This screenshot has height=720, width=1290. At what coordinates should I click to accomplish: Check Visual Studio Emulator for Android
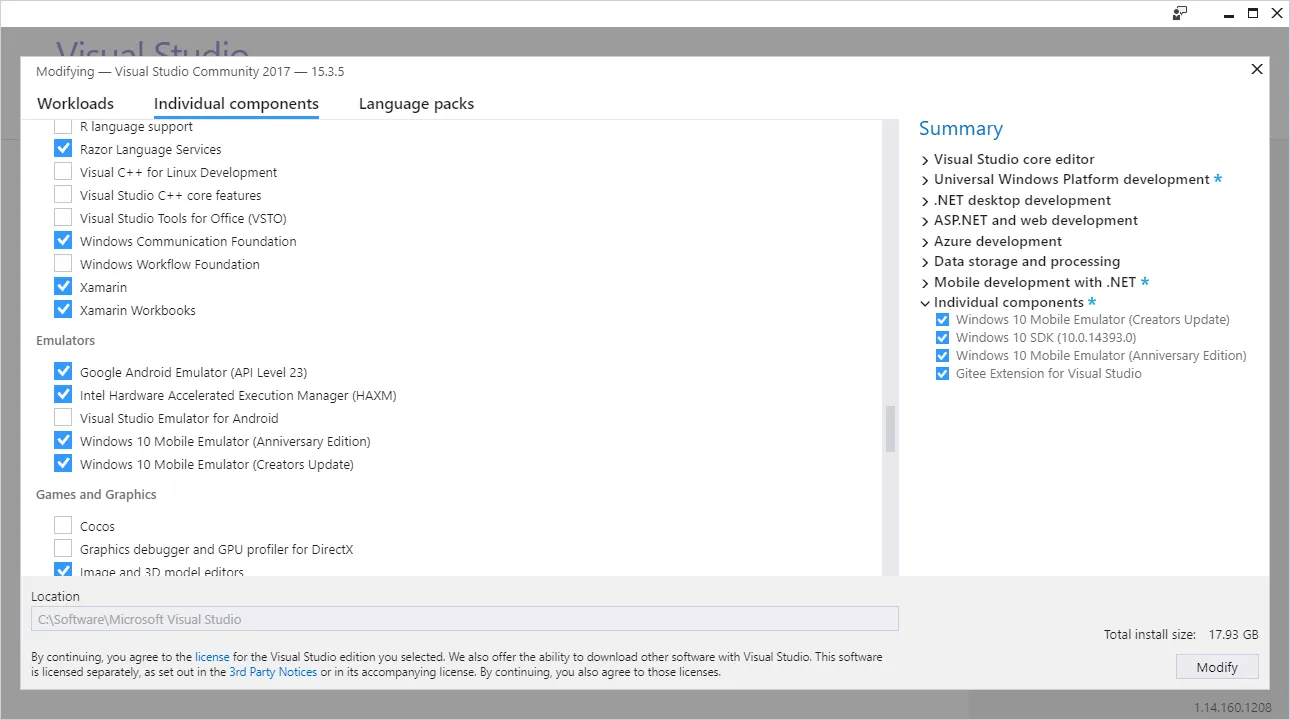point(63,418)
